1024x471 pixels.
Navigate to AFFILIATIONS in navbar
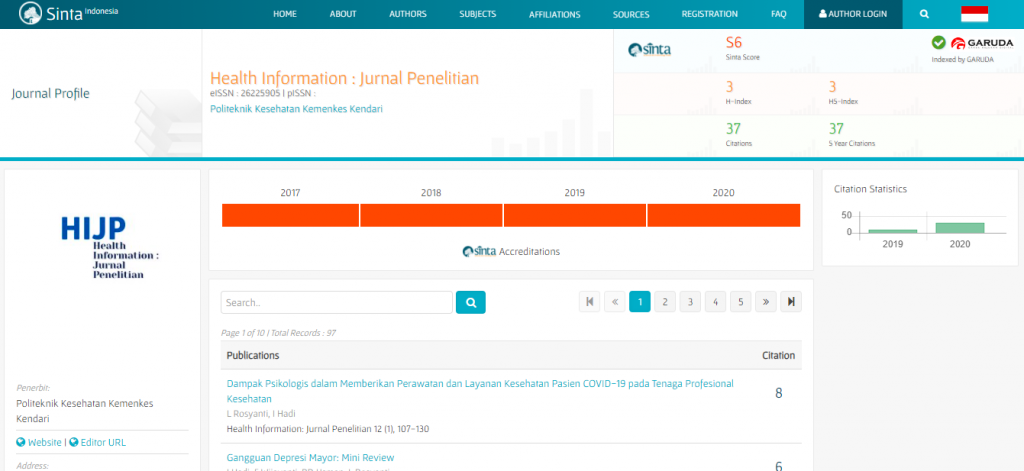(x=553, y=14)
